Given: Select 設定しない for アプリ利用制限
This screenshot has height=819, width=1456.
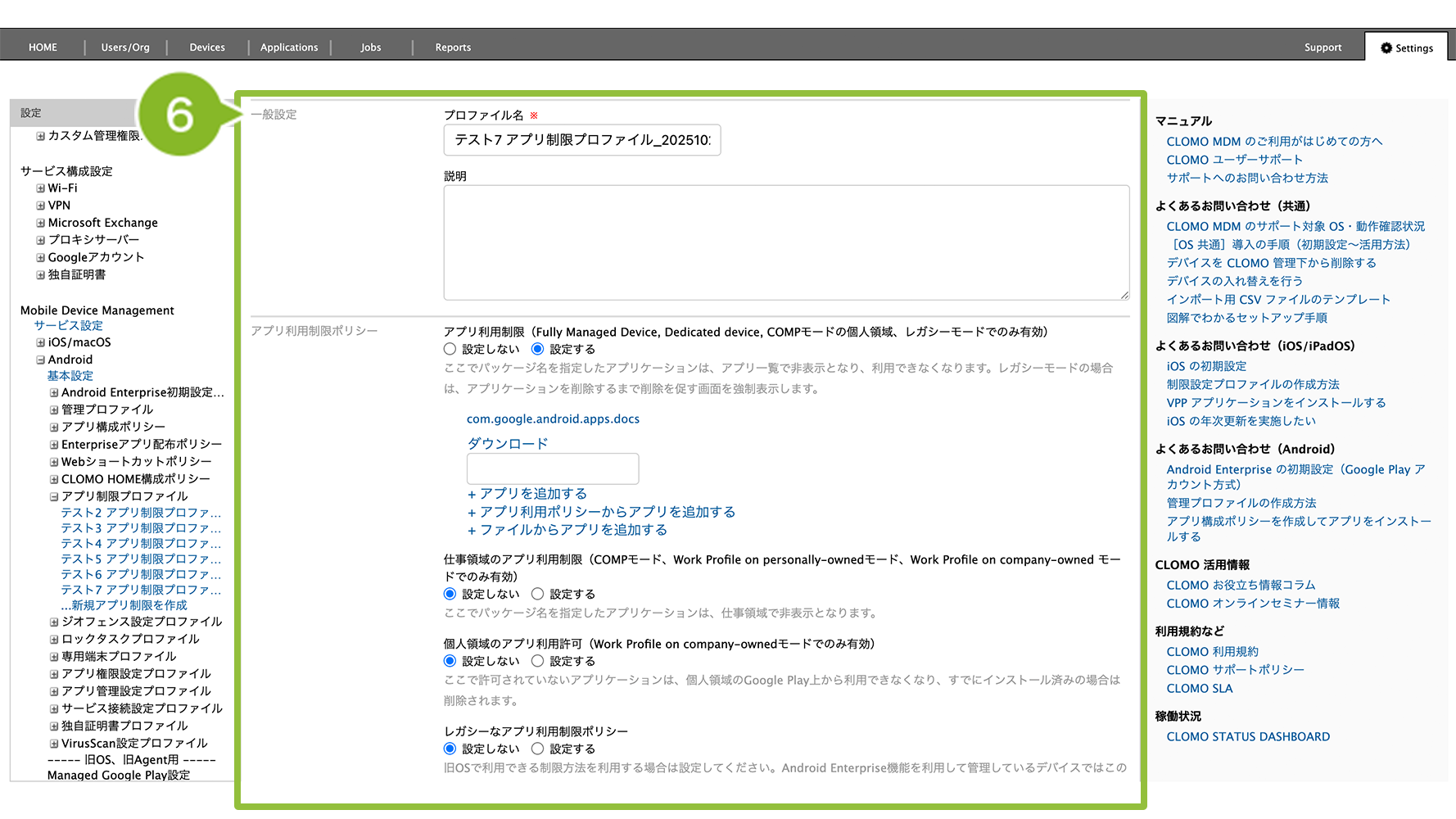Looking at the screenshot, I should click(x=450, y=349).
